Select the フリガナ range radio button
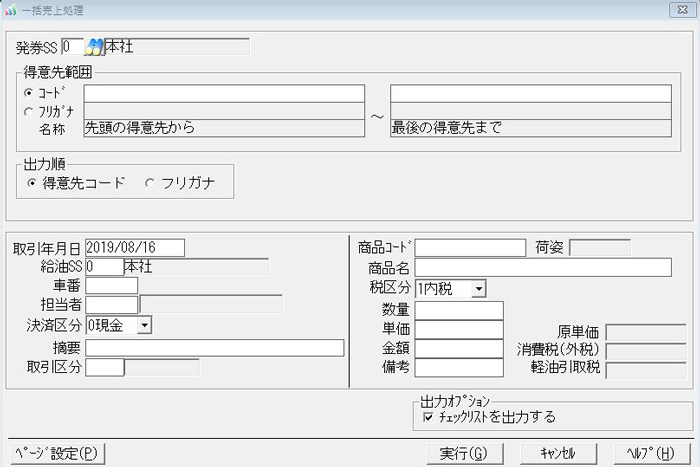The height and width of the screenshot is (467, 700). coord(28,111)
